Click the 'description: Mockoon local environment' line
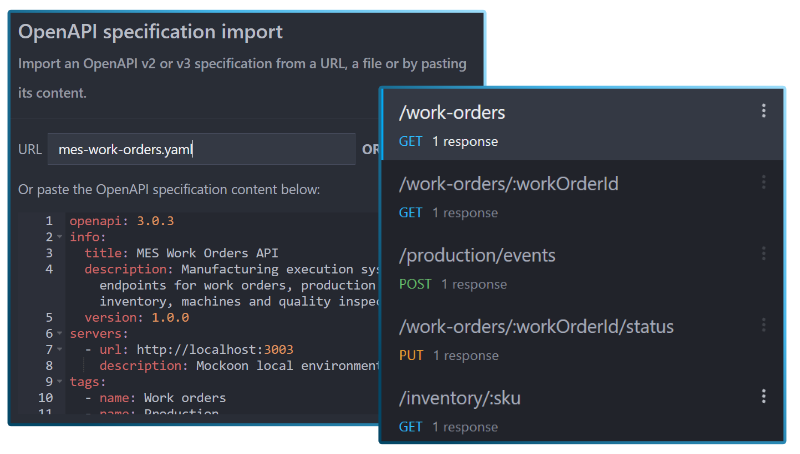Viewport: 800px width, 454px height. point(239,366)
